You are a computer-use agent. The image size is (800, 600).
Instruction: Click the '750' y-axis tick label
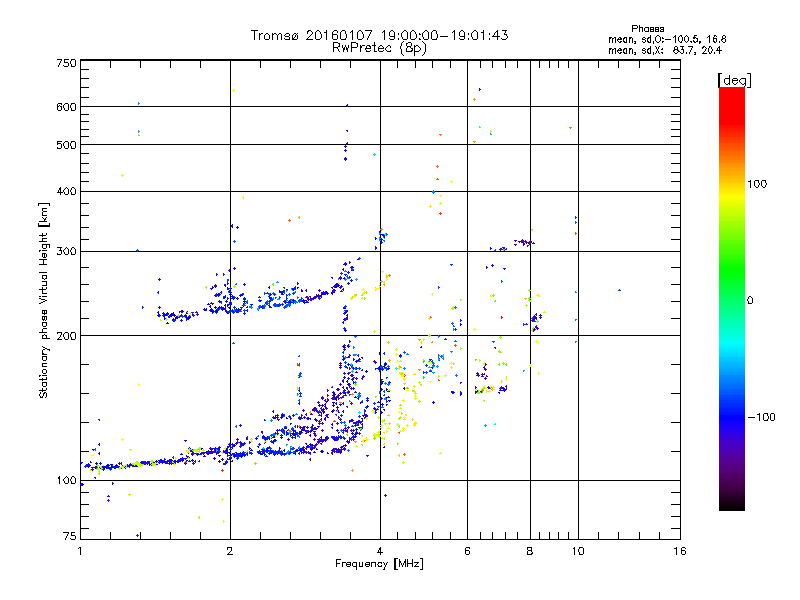tap(66, 63)
